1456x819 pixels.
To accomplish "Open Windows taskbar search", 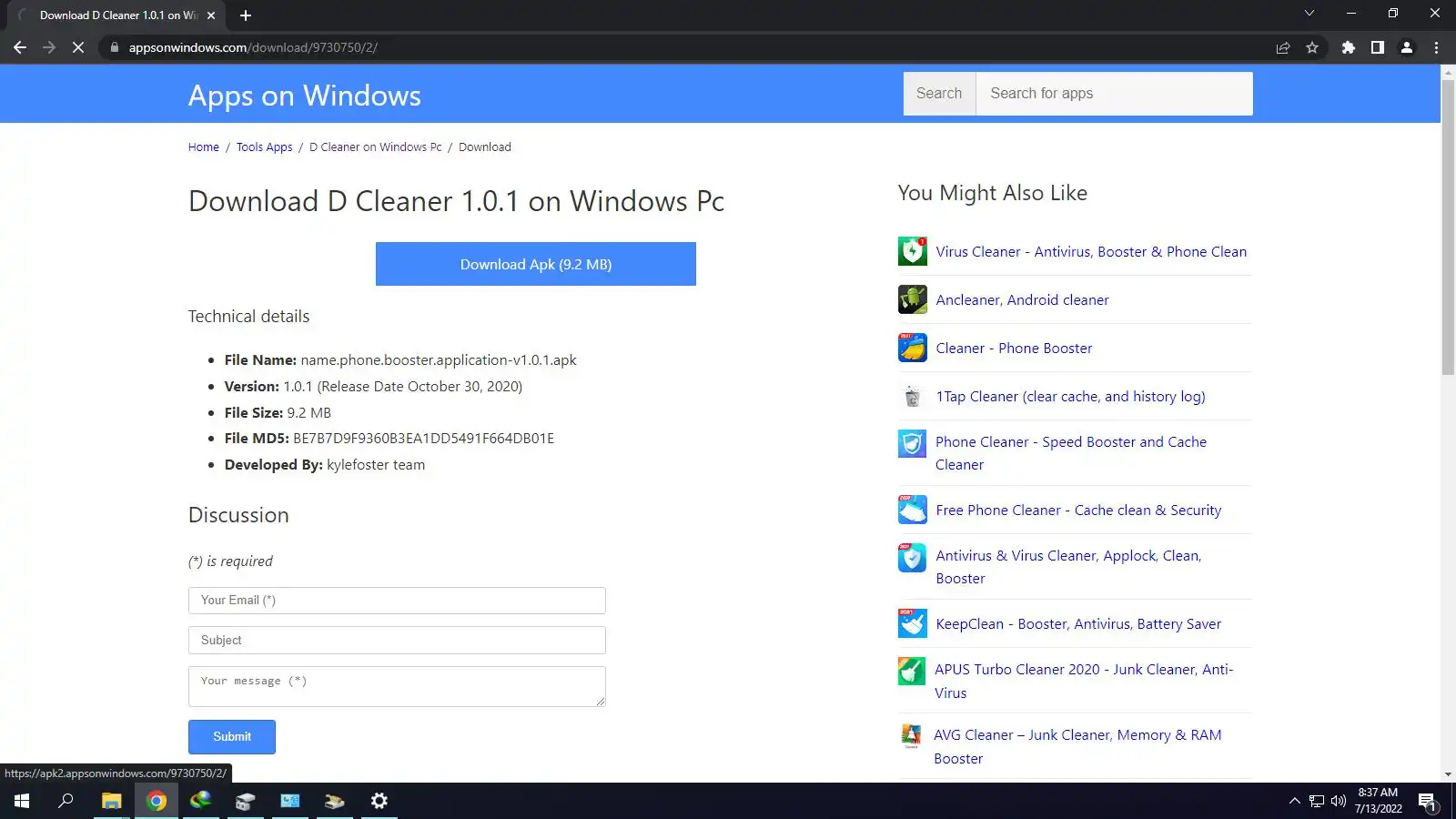I will pyautogui.click(x=66, y=801).
